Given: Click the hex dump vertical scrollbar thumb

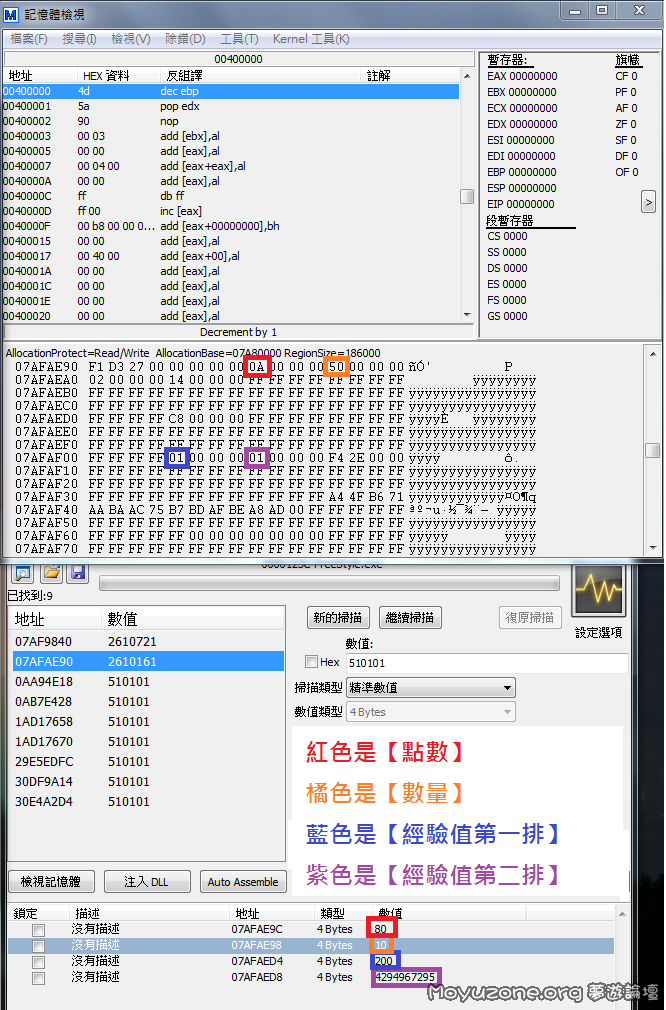Looking at the screenshot, I should (x=652, y=450).
